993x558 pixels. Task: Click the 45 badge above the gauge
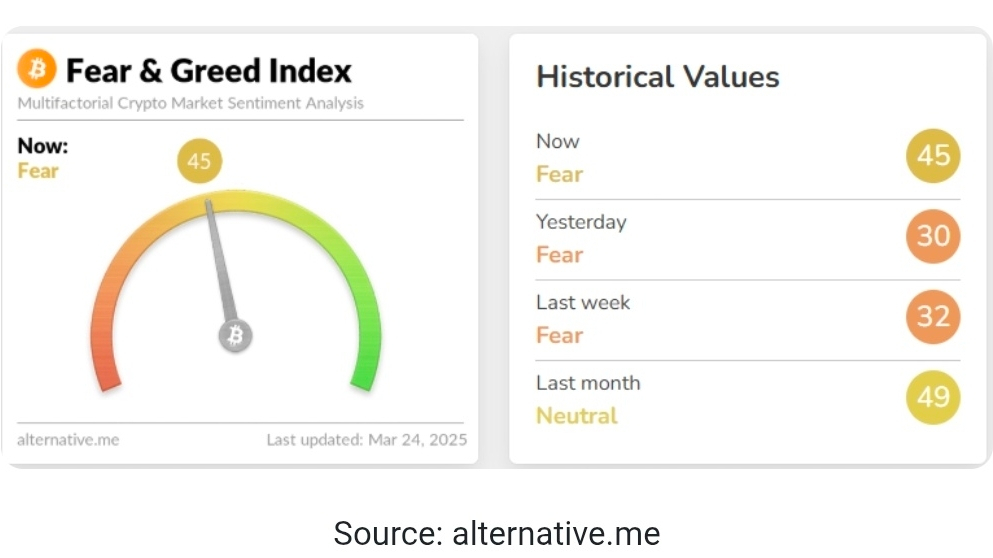click(x=199, y=161)
